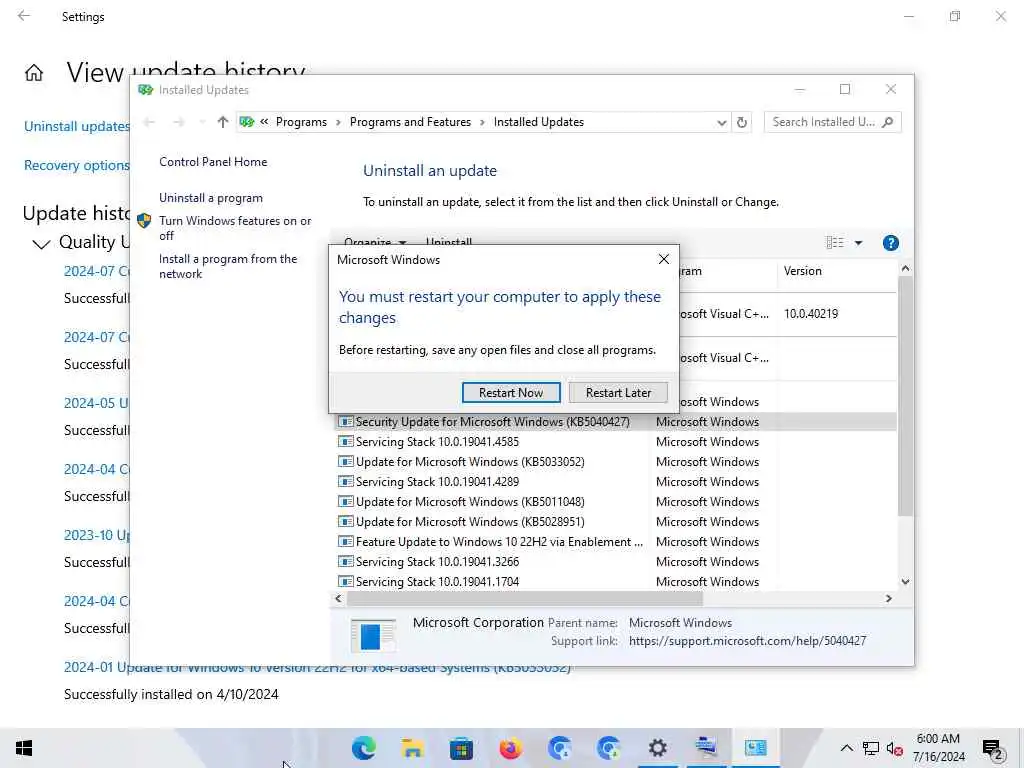This screenshot has width=1024, height=768.
Task: Open Uninstall a program link
Action: click(211, 198)
